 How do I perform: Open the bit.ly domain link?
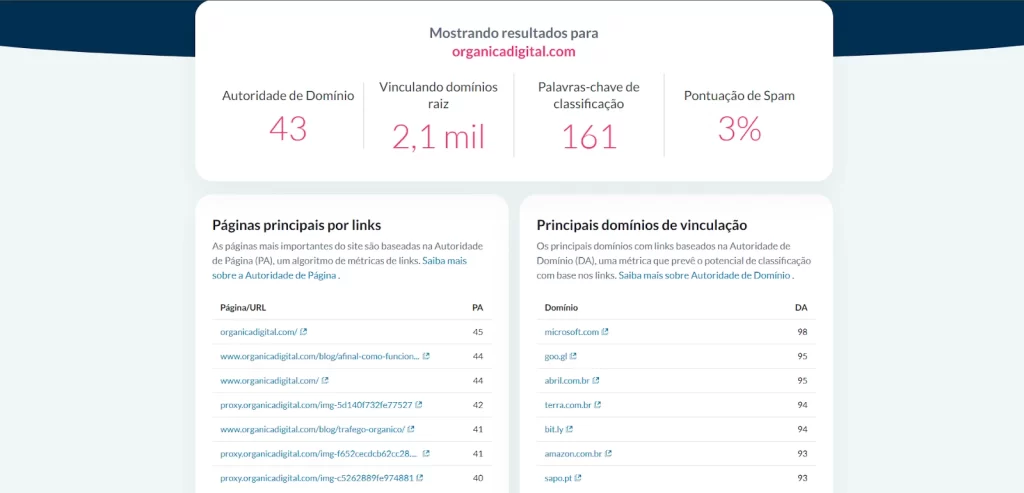click(554, 429)
